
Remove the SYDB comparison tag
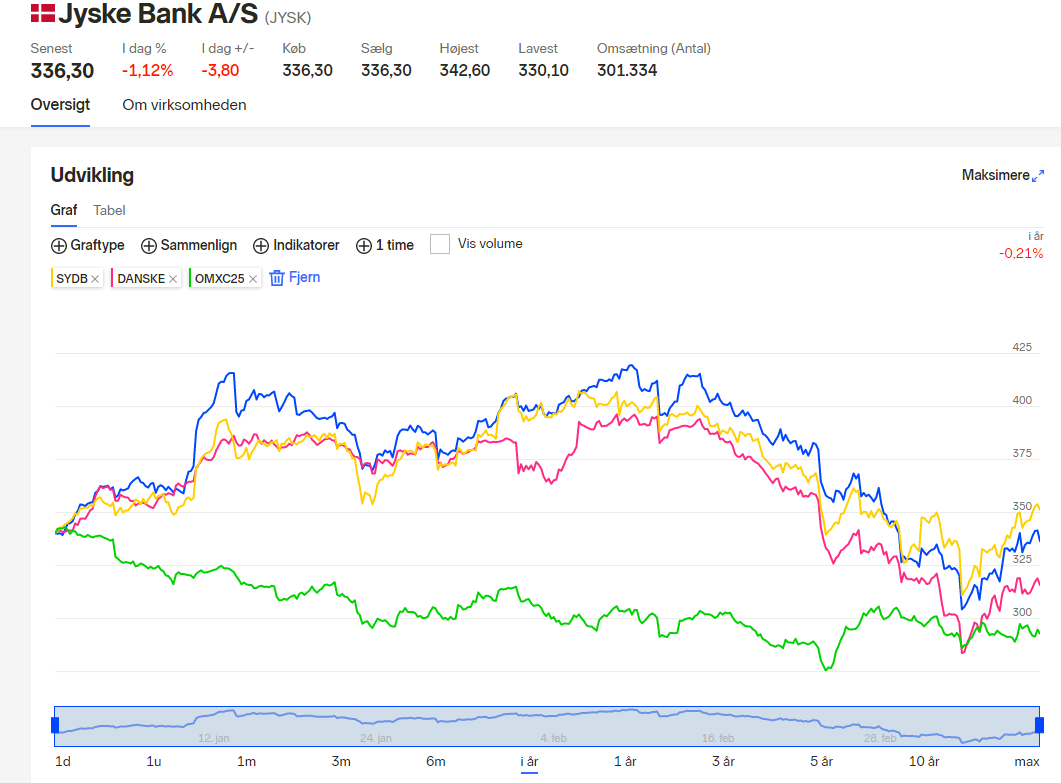coord(95,279)
